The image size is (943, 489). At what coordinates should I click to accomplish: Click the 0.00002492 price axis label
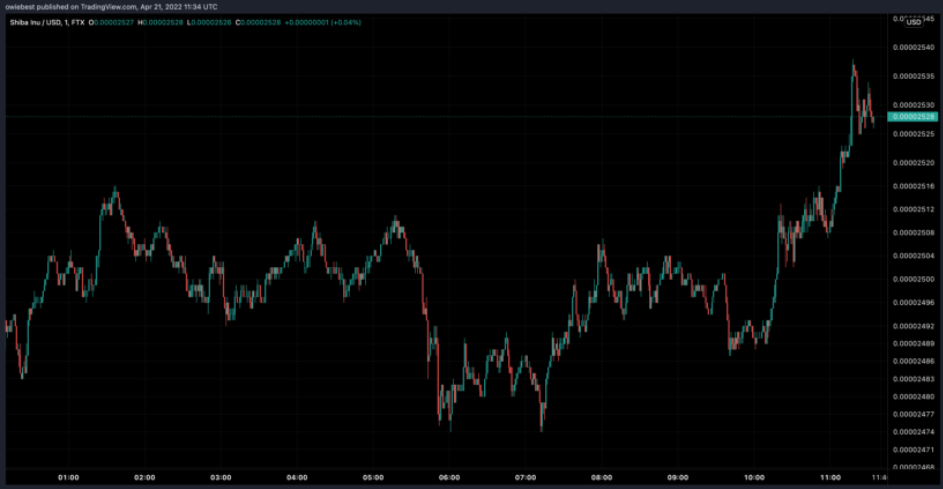point(914,327)
